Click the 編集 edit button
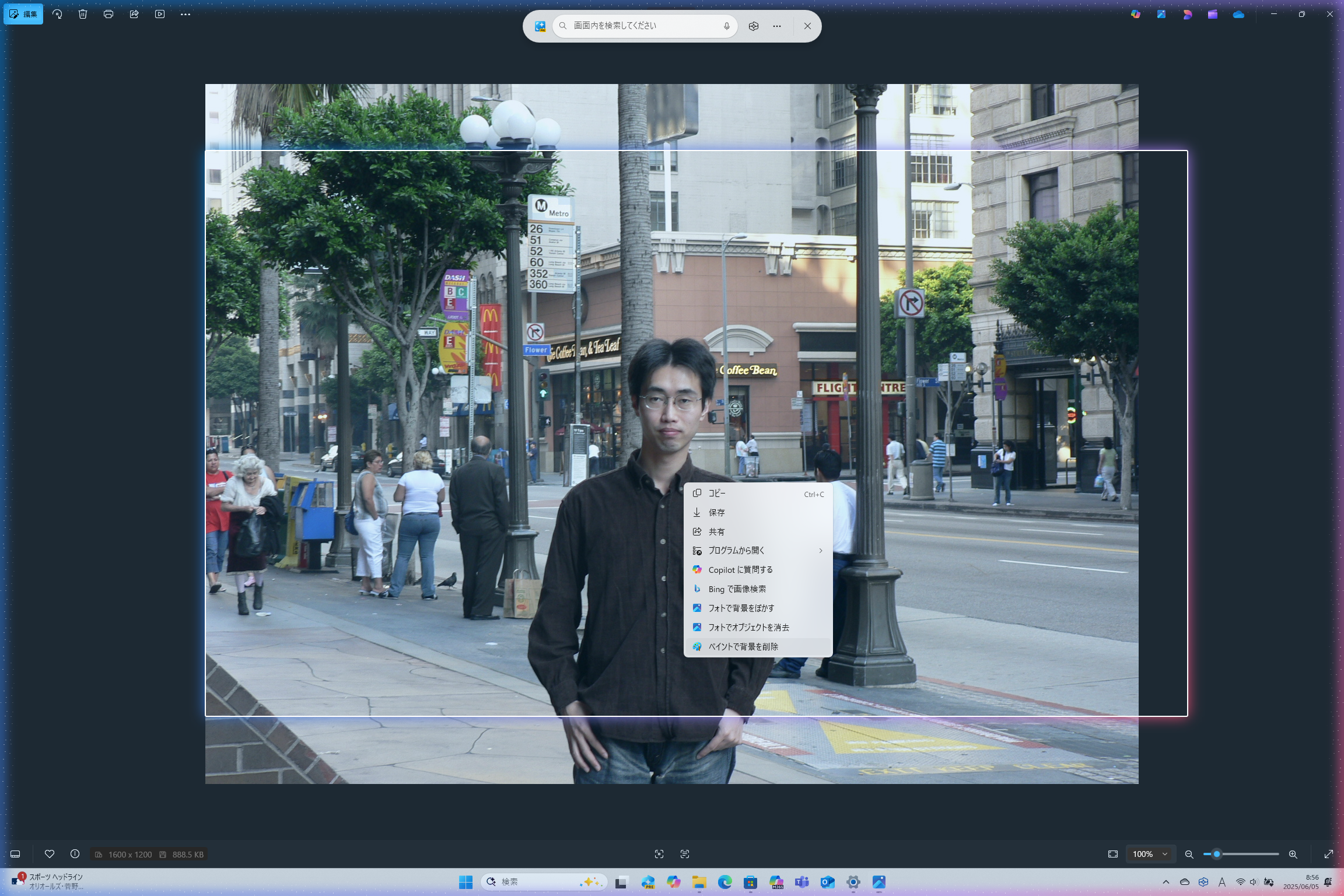1344x896 pixels. pyautogui.click(x=24, y=14)
